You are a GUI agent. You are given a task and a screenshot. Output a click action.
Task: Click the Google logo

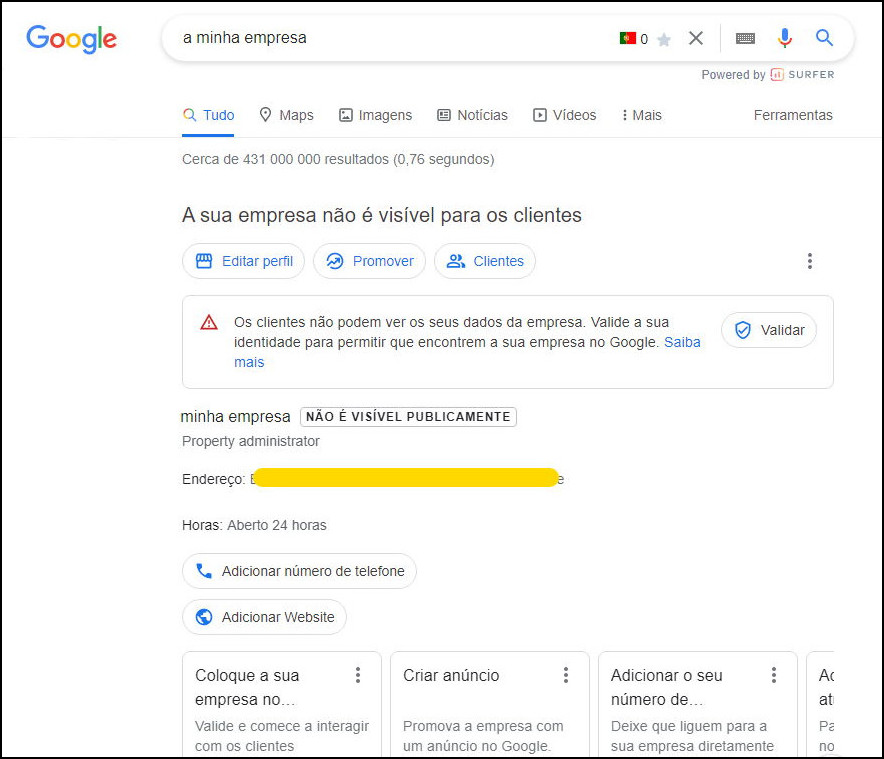pyautogui.click(x=71, y=39)
